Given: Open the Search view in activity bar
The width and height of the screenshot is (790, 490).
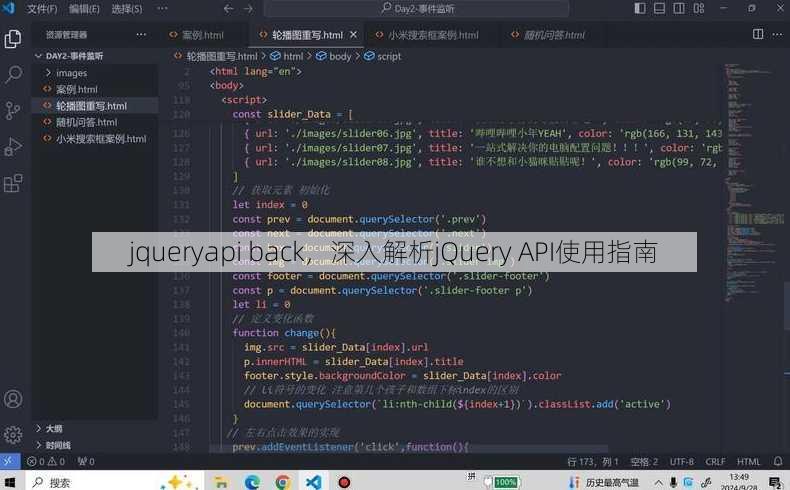Looking at the screenshot, I should click(x=13, y=75).
